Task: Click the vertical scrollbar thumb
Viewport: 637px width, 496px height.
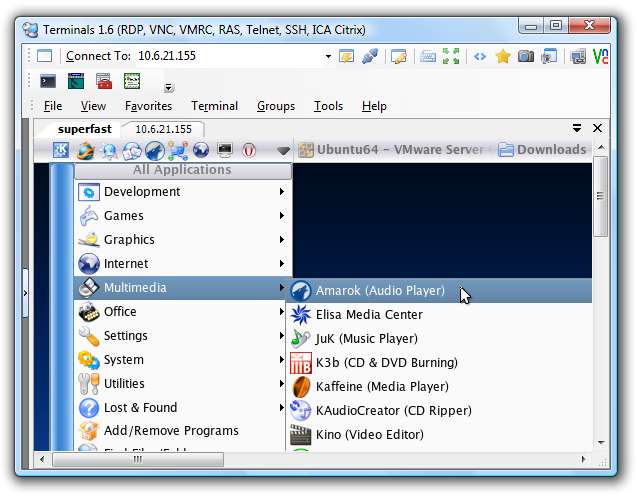Action: [x=600, y=197]
